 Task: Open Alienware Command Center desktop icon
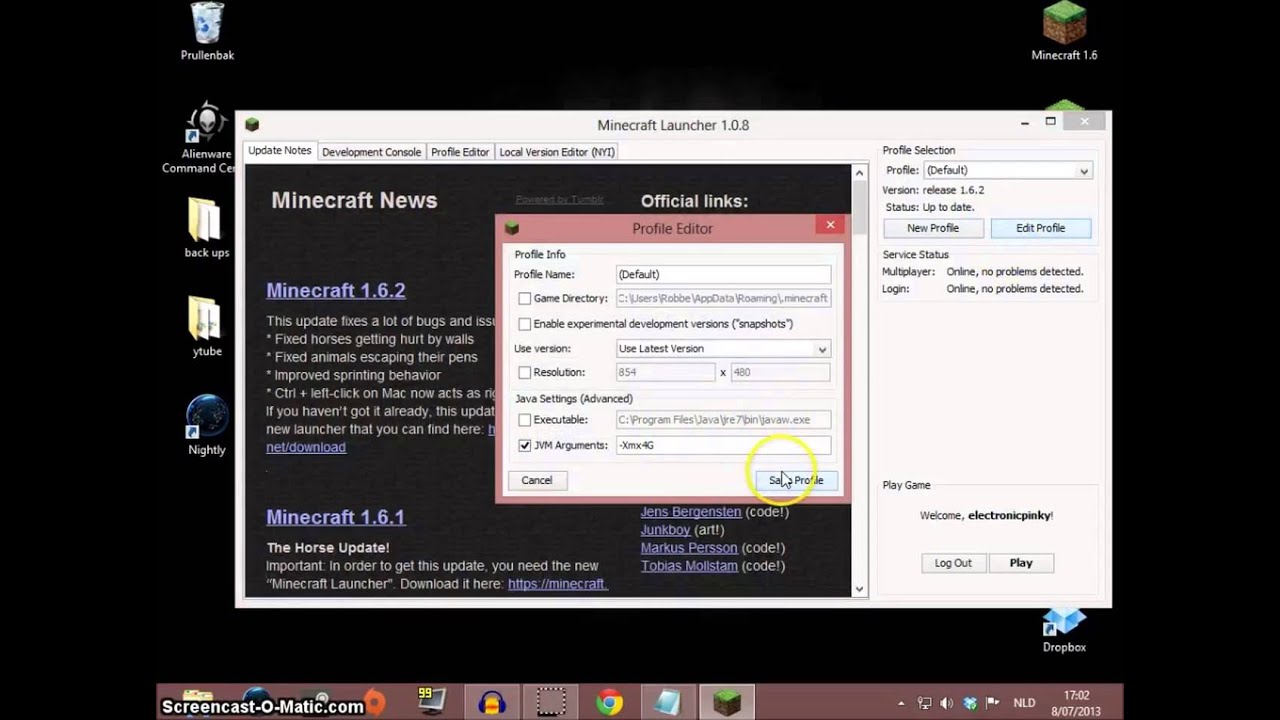click(x=206, y=138)
